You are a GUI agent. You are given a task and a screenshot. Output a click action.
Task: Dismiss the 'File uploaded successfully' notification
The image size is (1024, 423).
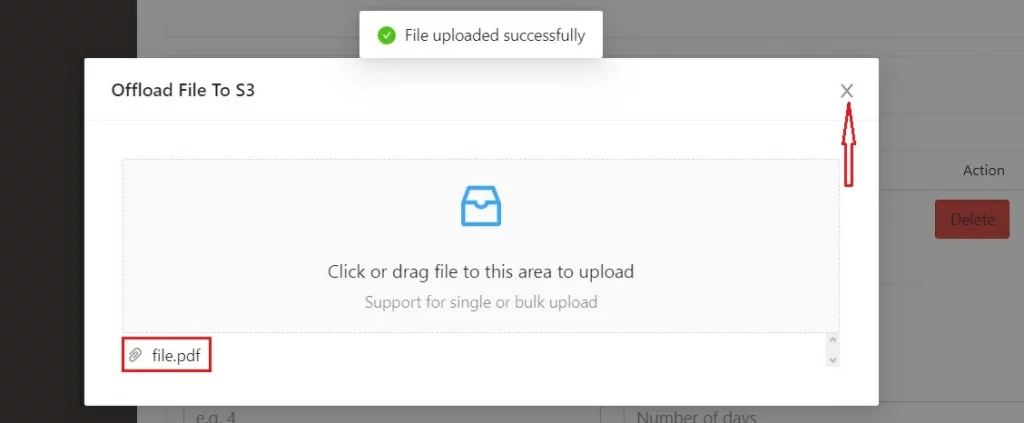coord(481,35)
